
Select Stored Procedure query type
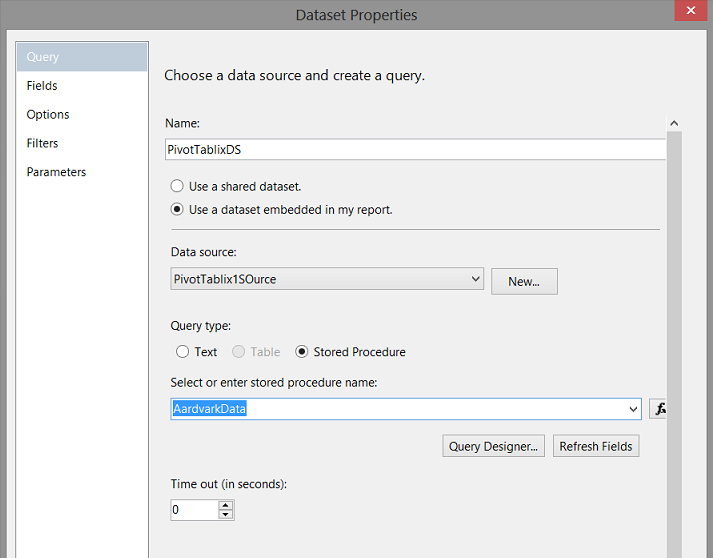(x=301, y=352)
